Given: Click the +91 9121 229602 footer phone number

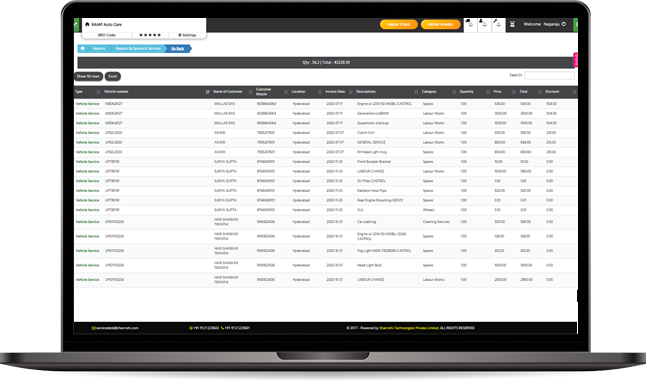Looking at the screenshot, I should (x=204, y=328).
